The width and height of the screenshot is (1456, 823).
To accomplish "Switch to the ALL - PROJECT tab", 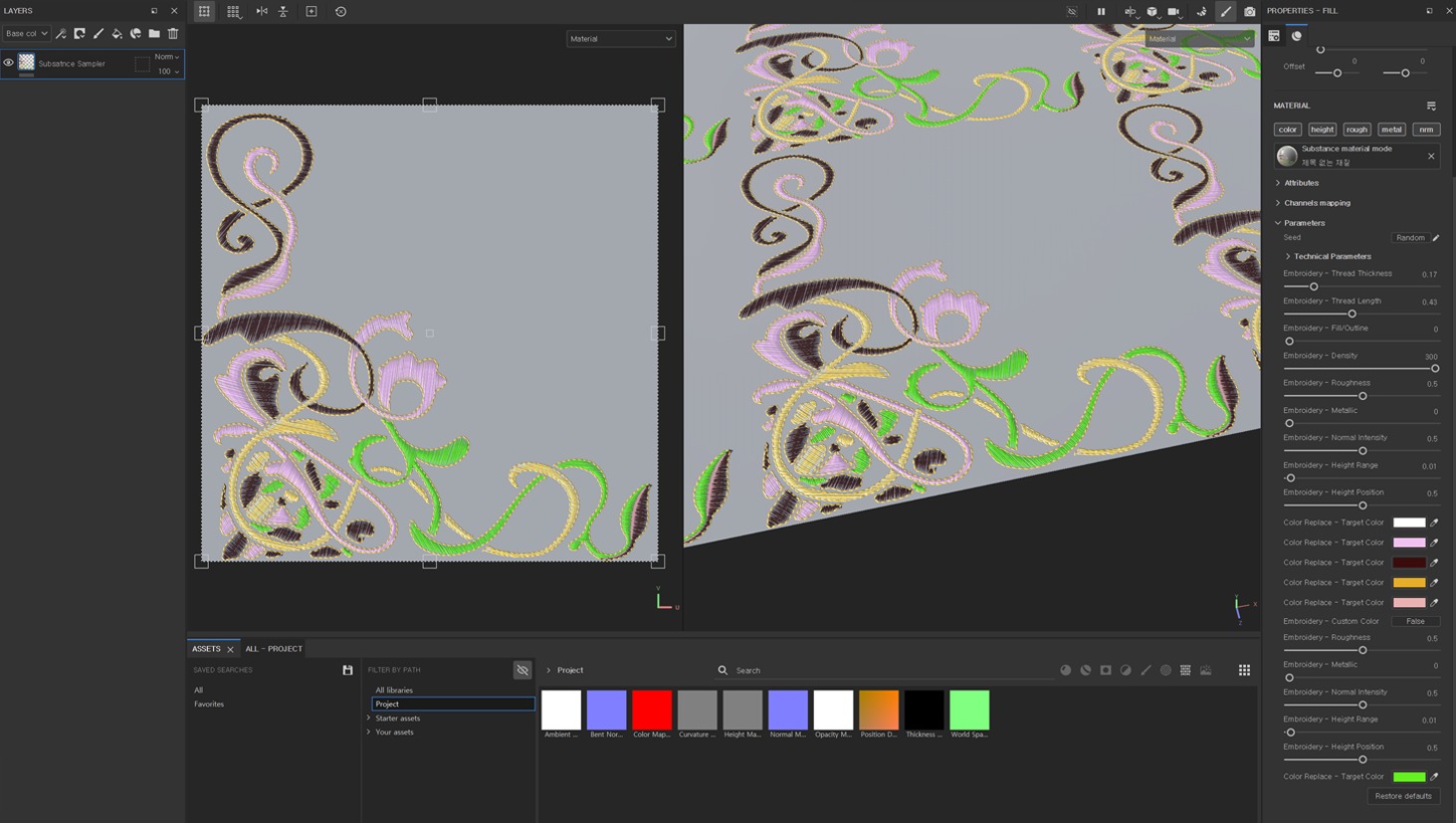I will (274, 649).
